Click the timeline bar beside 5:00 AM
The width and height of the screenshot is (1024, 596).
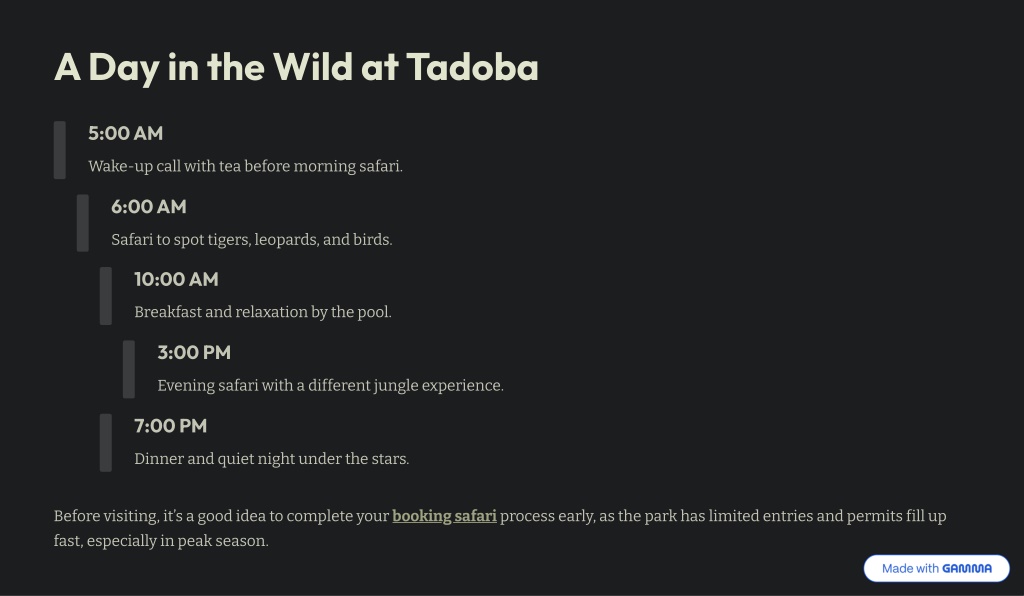[59, 149]
